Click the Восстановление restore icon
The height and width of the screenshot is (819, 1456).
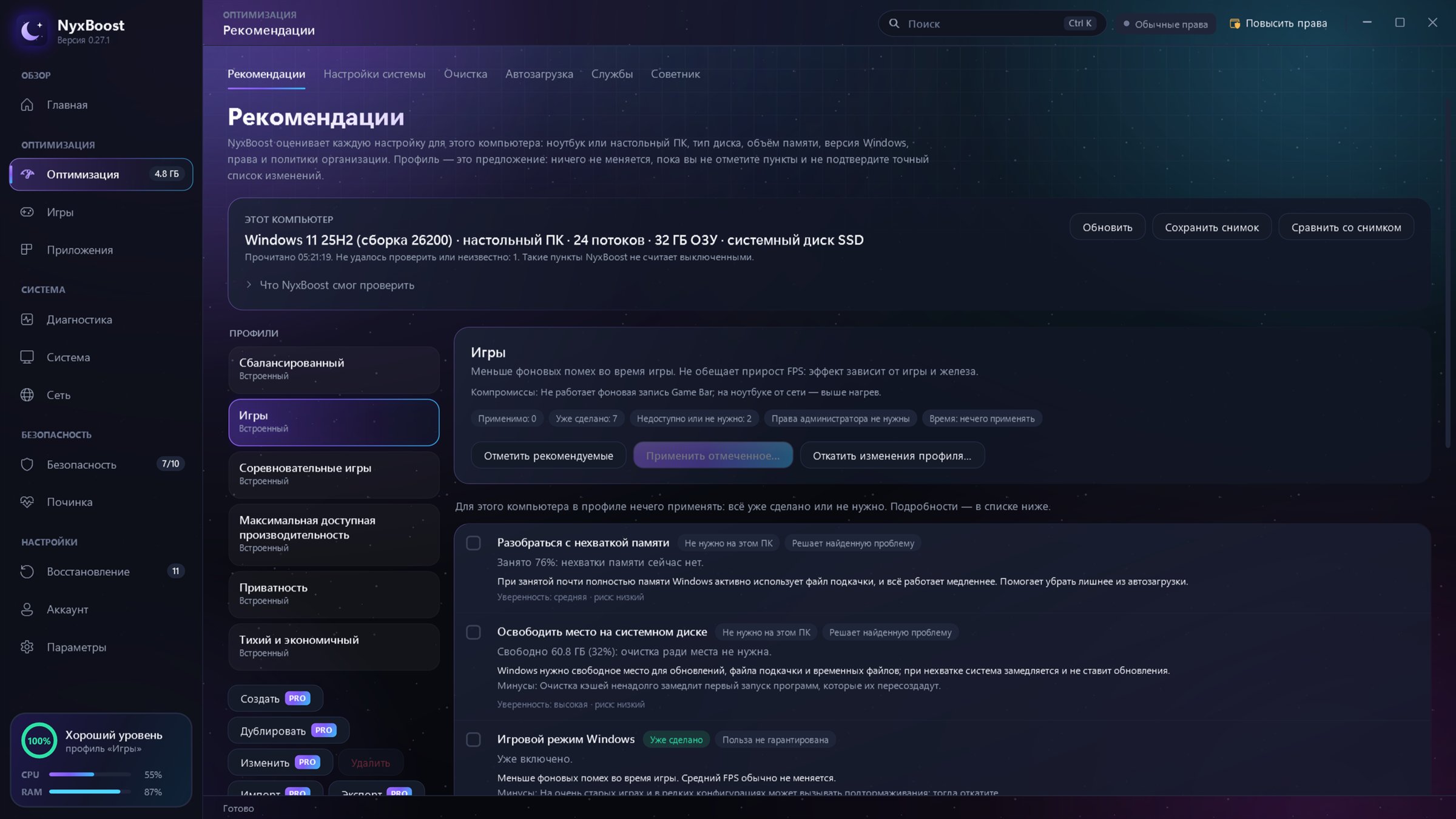(x=27, y=572)
